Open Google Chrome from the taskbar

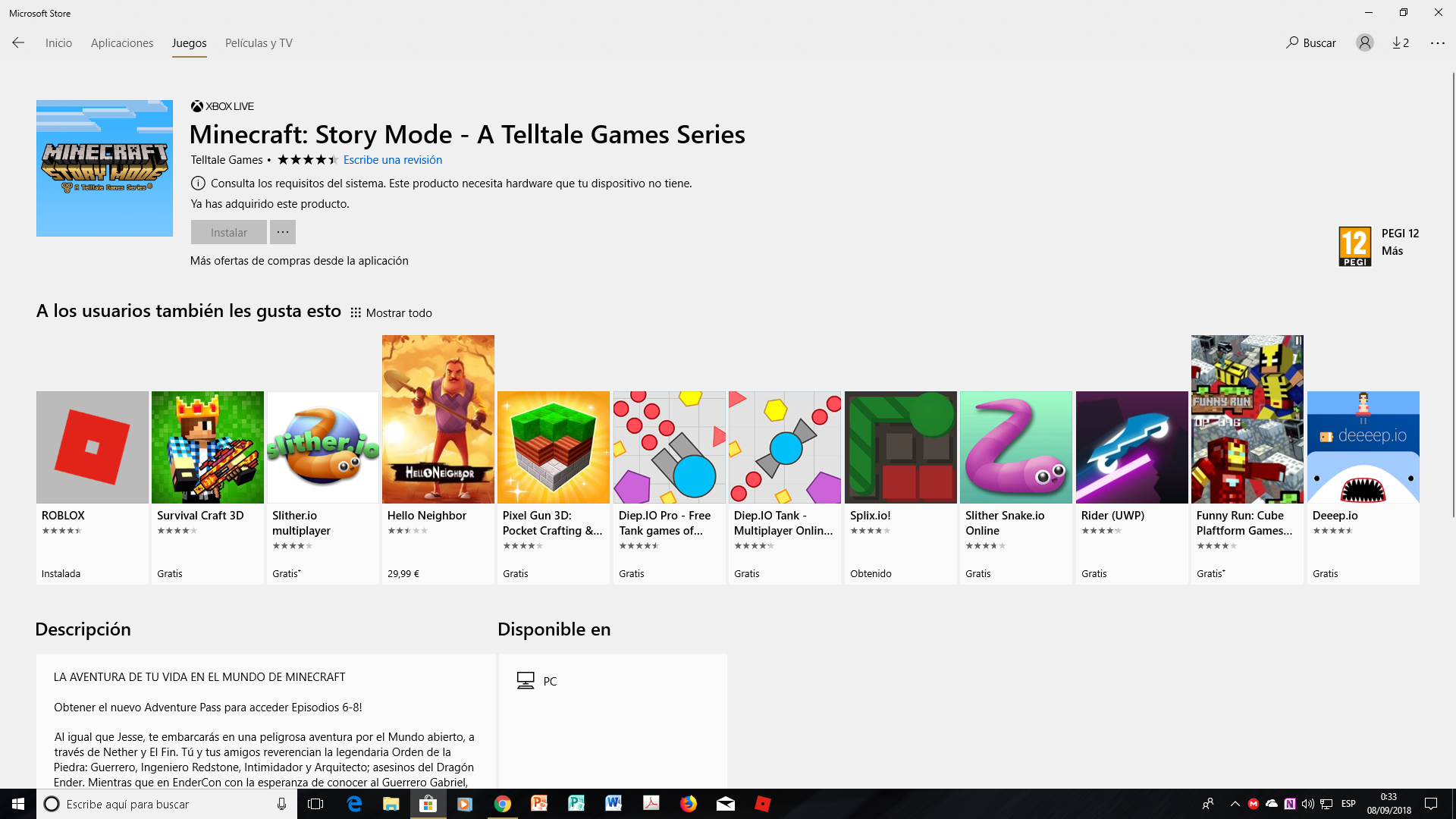pyautogui.click(x=503, y=804)
